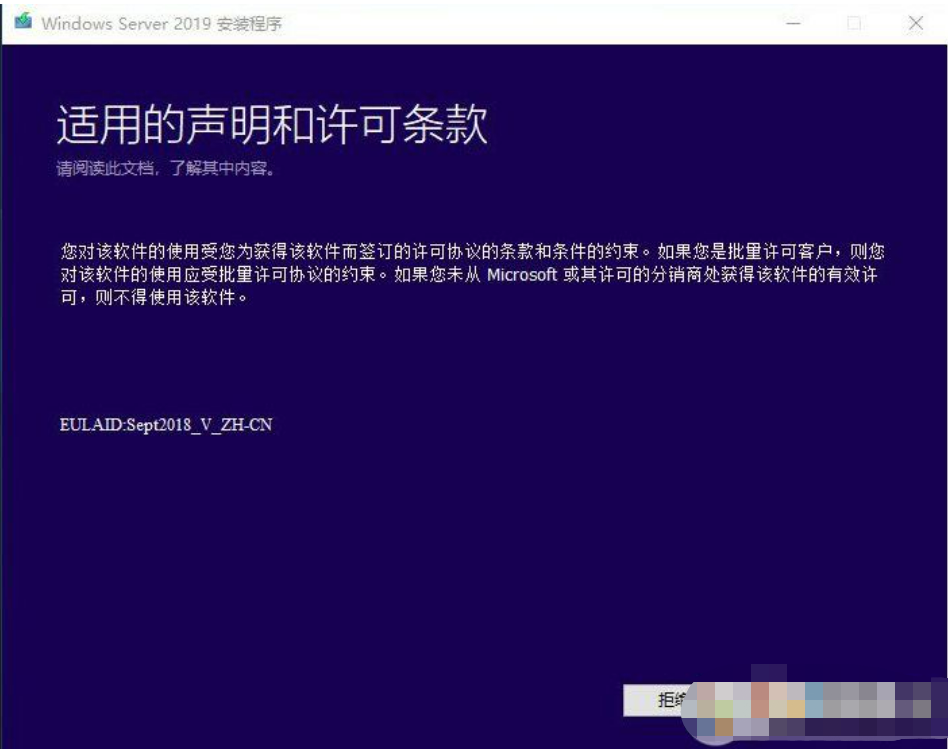Click the disabled maximize button
The image size is (948, 750).
click(x=854, y=23)
